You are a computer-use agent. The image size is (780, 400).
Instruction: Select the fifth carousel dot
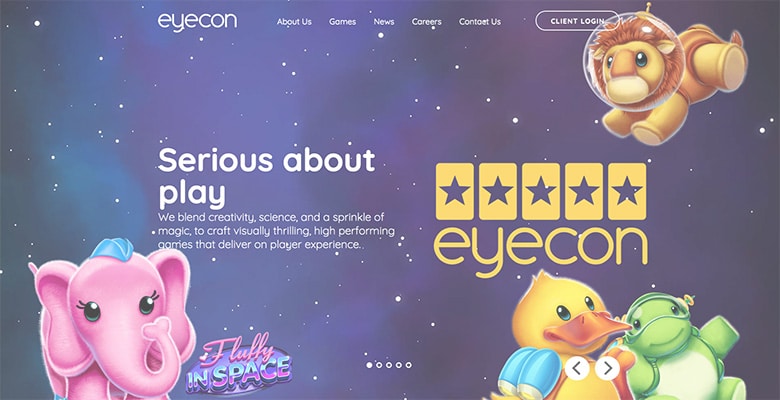408,365
